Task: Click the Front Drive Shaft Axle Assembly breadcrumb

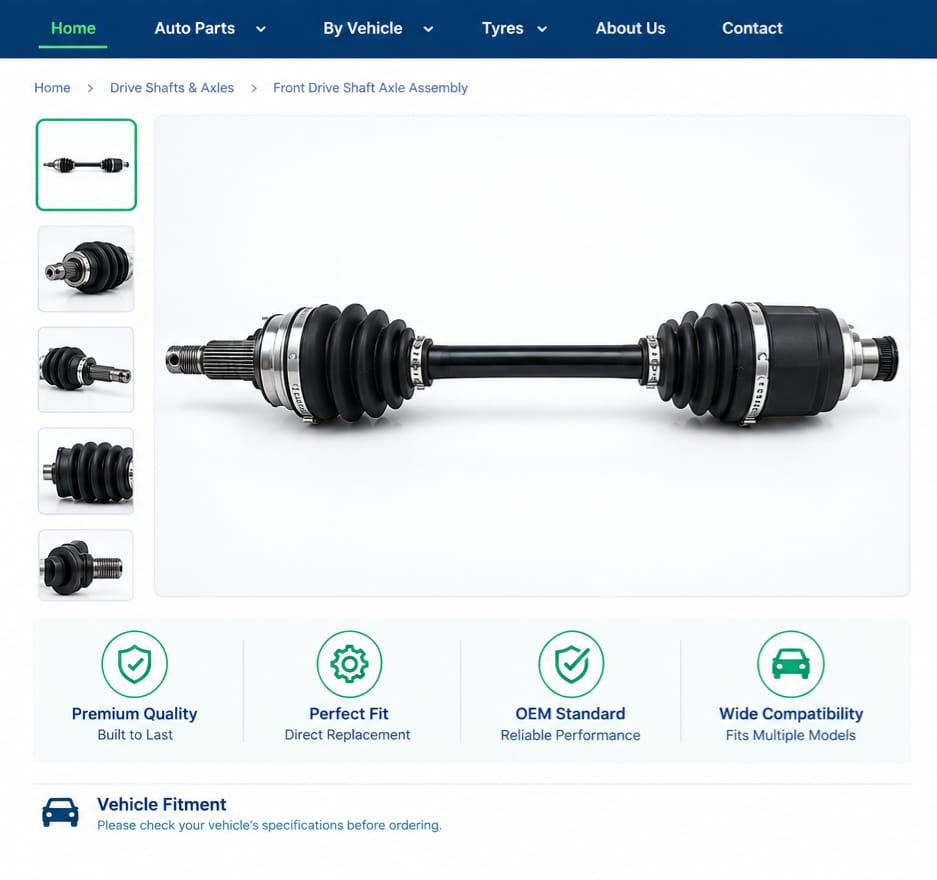Action: click(370, 88)
